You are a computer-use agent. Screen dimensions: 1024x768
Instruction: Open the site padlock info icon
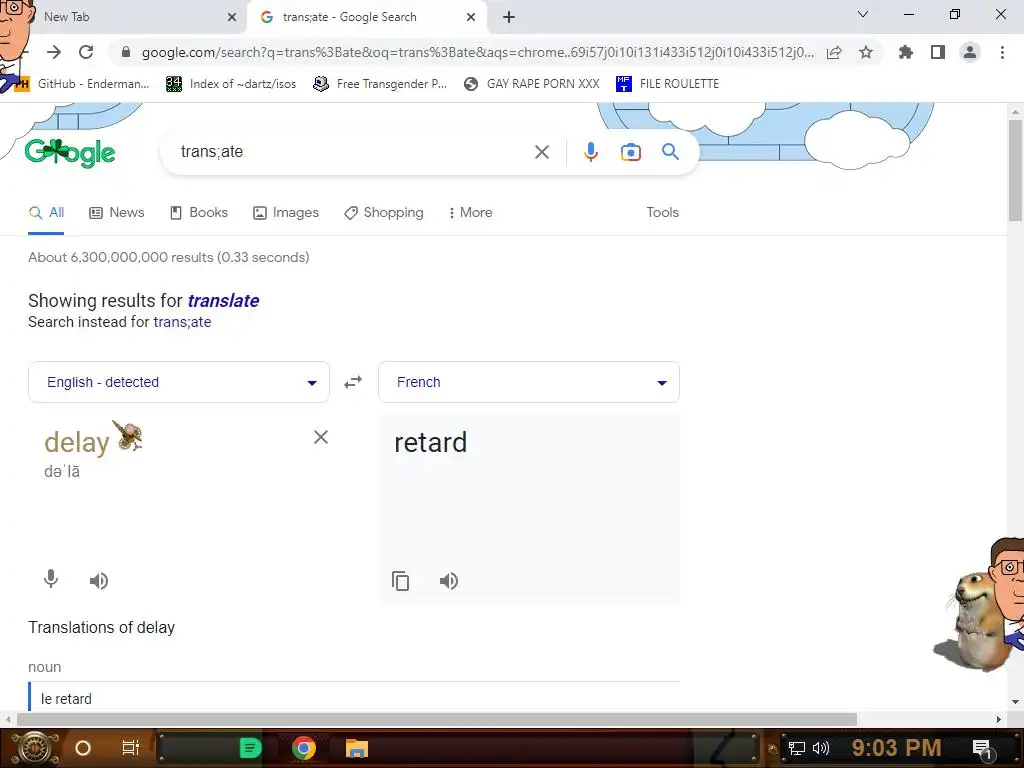[x=126, y=52]
